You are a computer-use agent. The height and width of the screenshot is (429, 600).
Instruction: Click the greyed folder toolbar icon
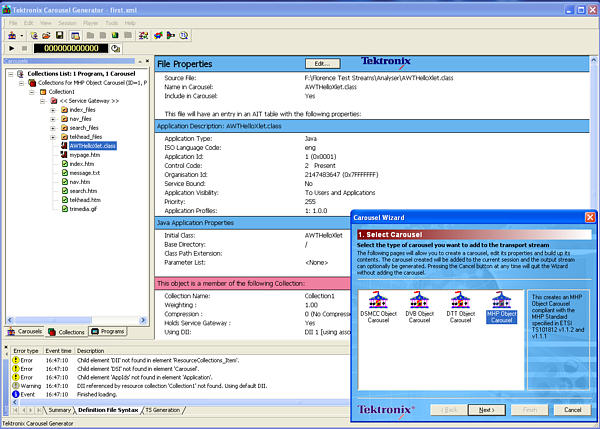90,36
